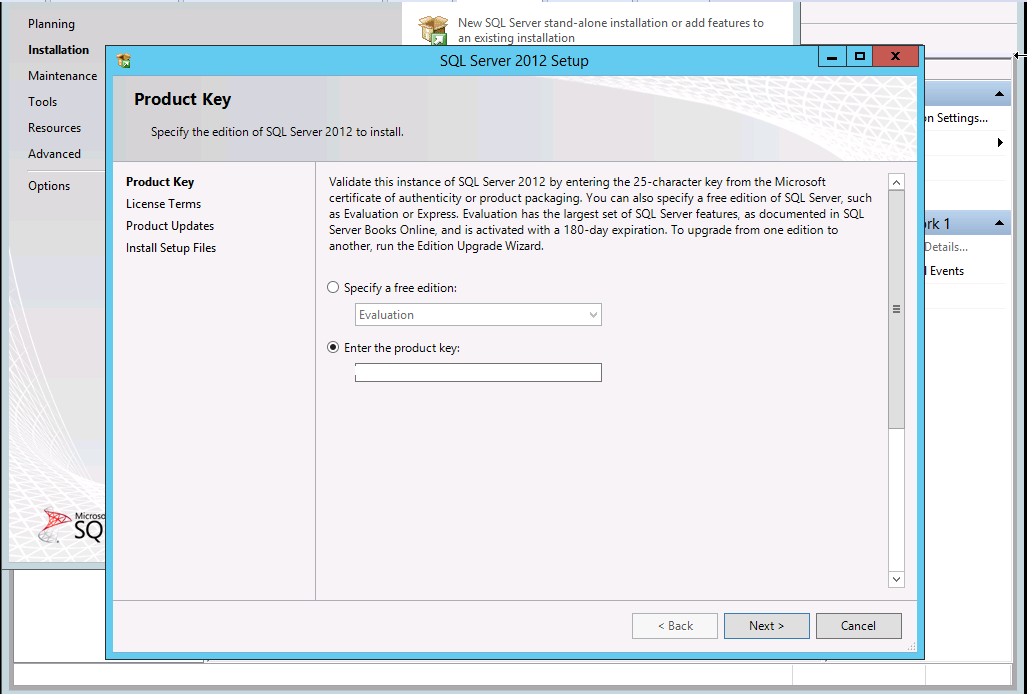Maximize the SQL Server 2012 Setup window
The width and height of the screenshot is (1027, 694).
tap(859, 57)
